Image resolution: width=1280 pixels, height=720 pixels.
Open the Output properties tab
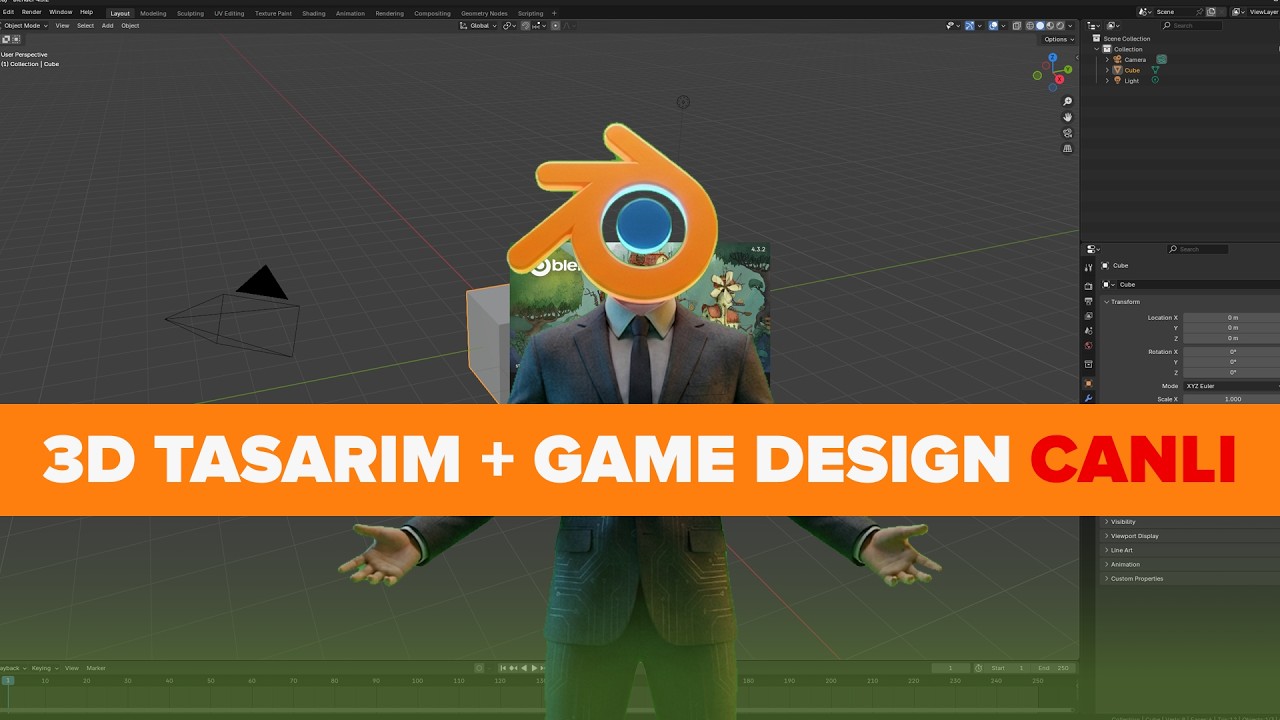(1088, 301)
